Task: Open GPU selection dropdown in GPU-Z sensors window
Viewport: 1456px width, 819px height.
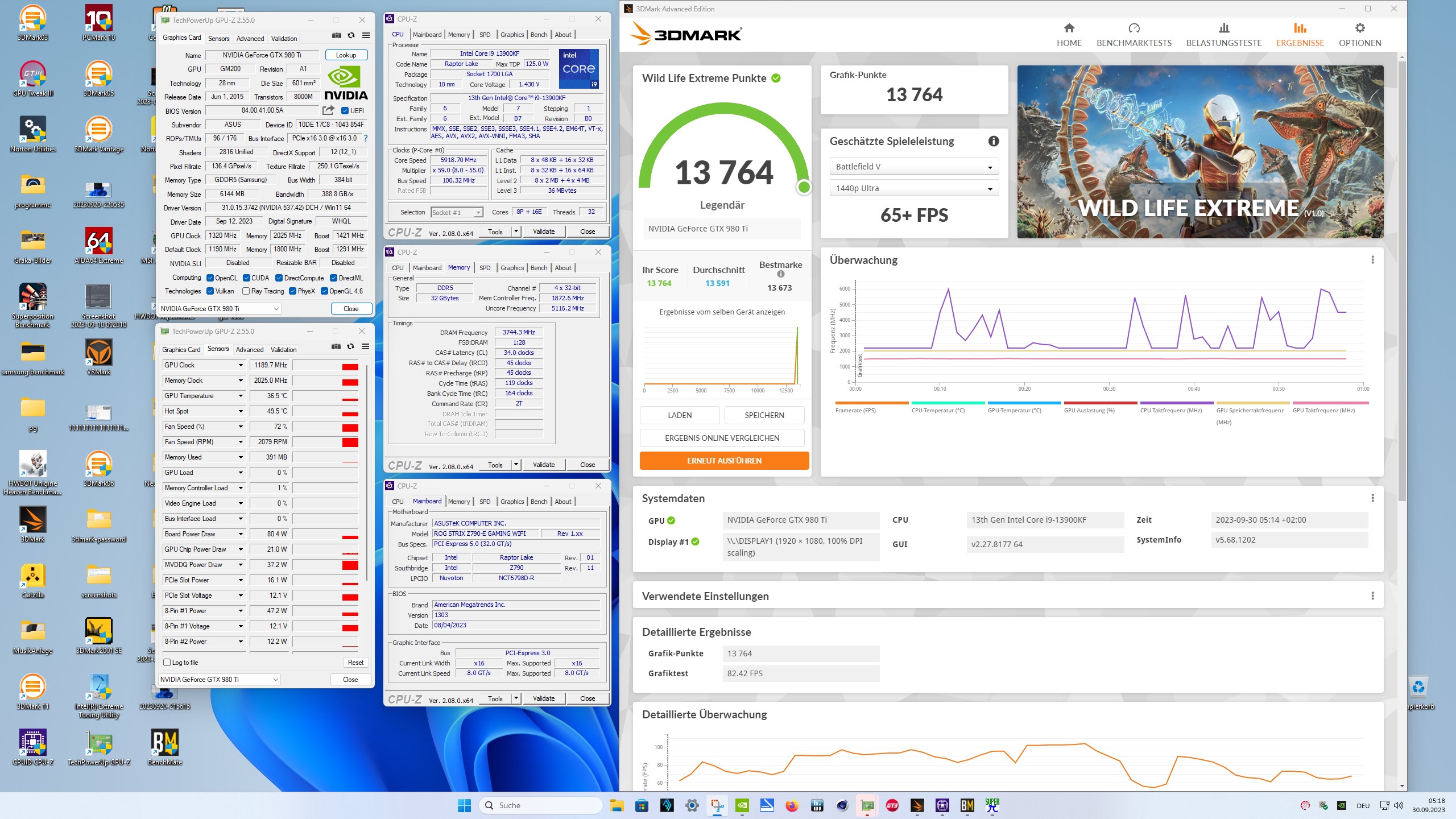Action: (220, 680)
